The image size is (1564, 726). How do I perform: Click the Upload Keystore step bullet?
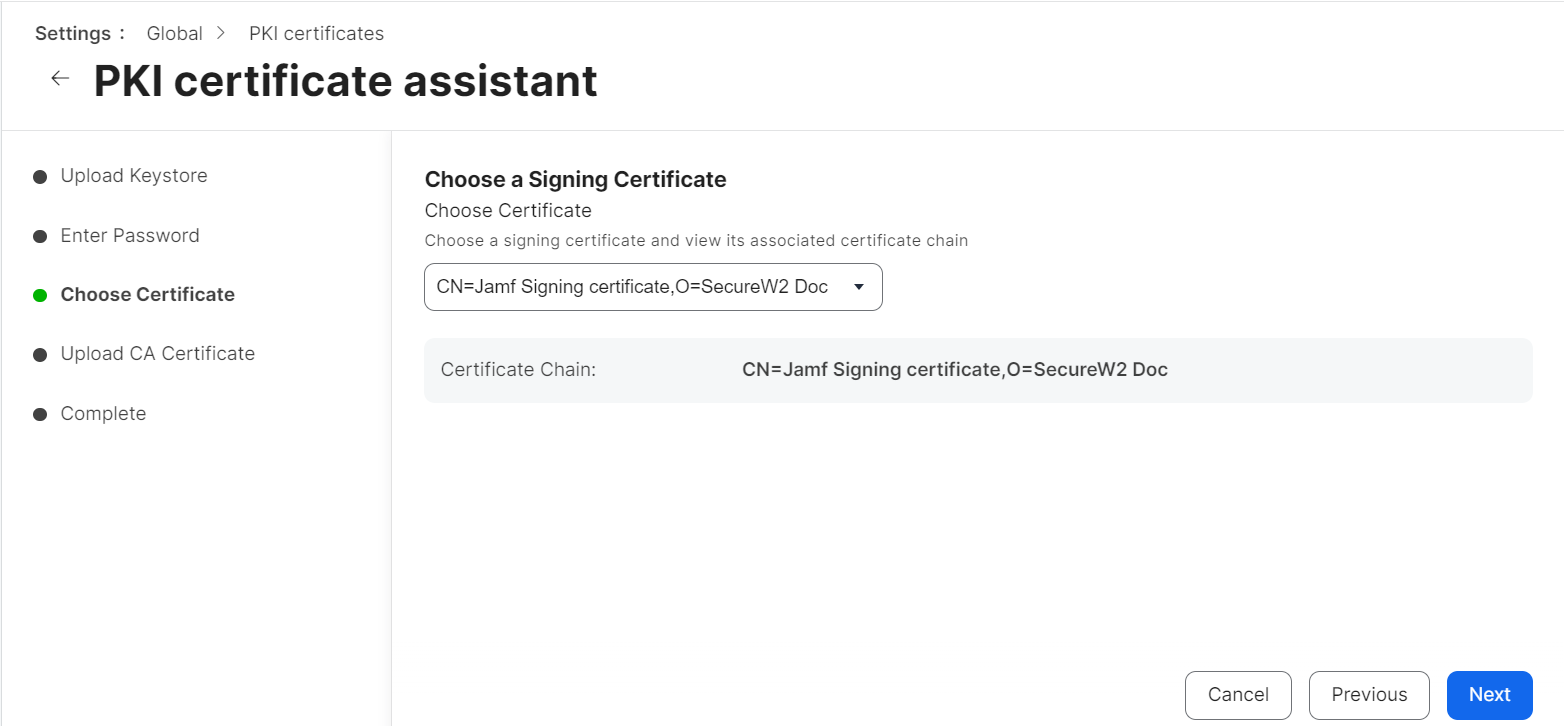(40, 177)
